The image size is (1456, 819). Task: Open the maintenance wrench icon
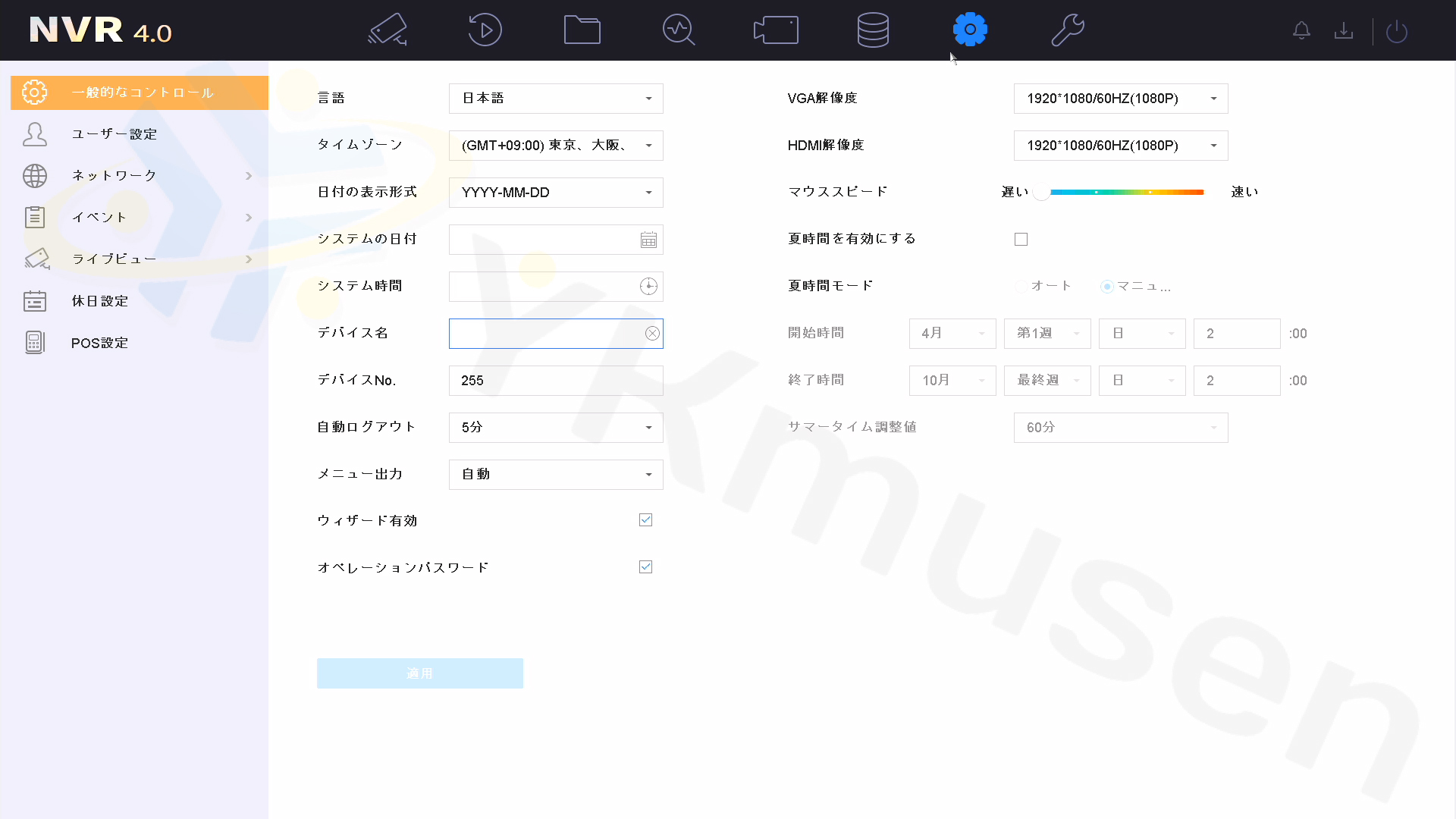(x=1068, y=30)
